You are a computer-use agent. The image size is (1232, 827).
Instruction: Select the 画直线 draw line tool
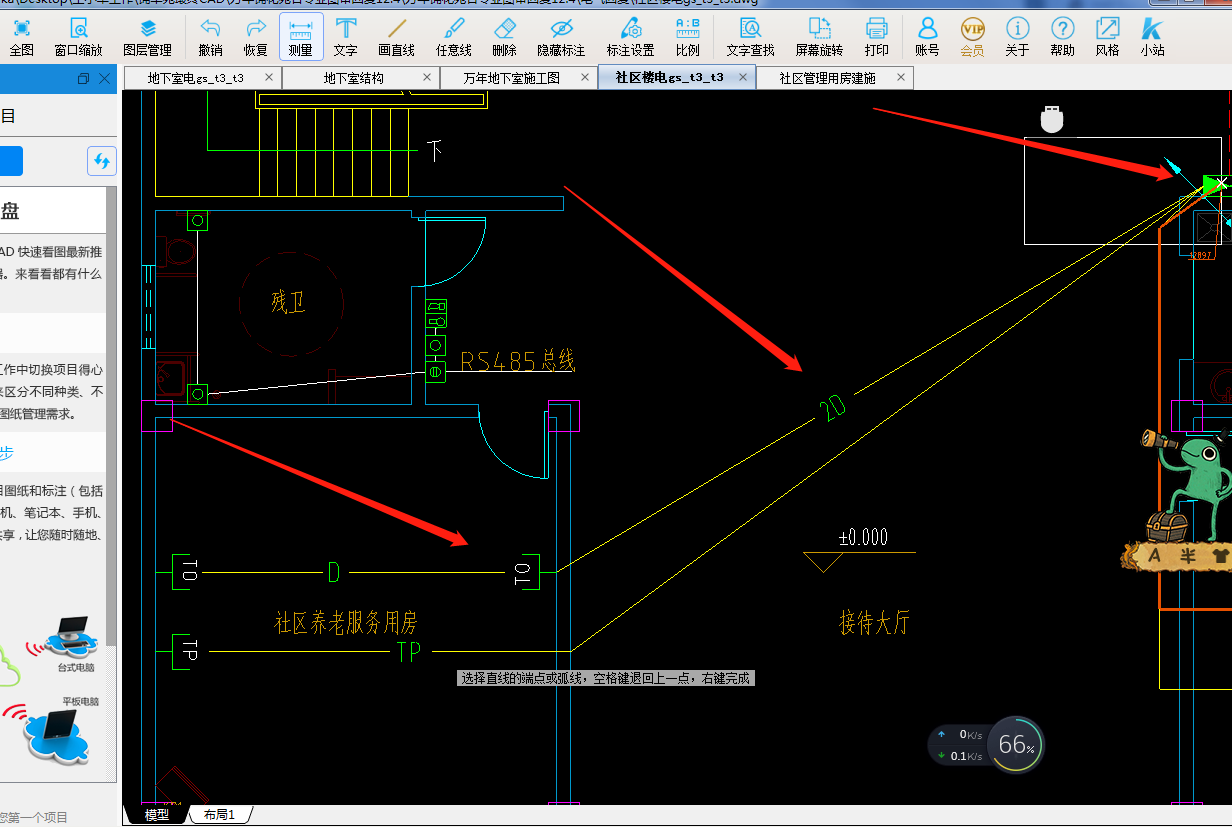397,37
